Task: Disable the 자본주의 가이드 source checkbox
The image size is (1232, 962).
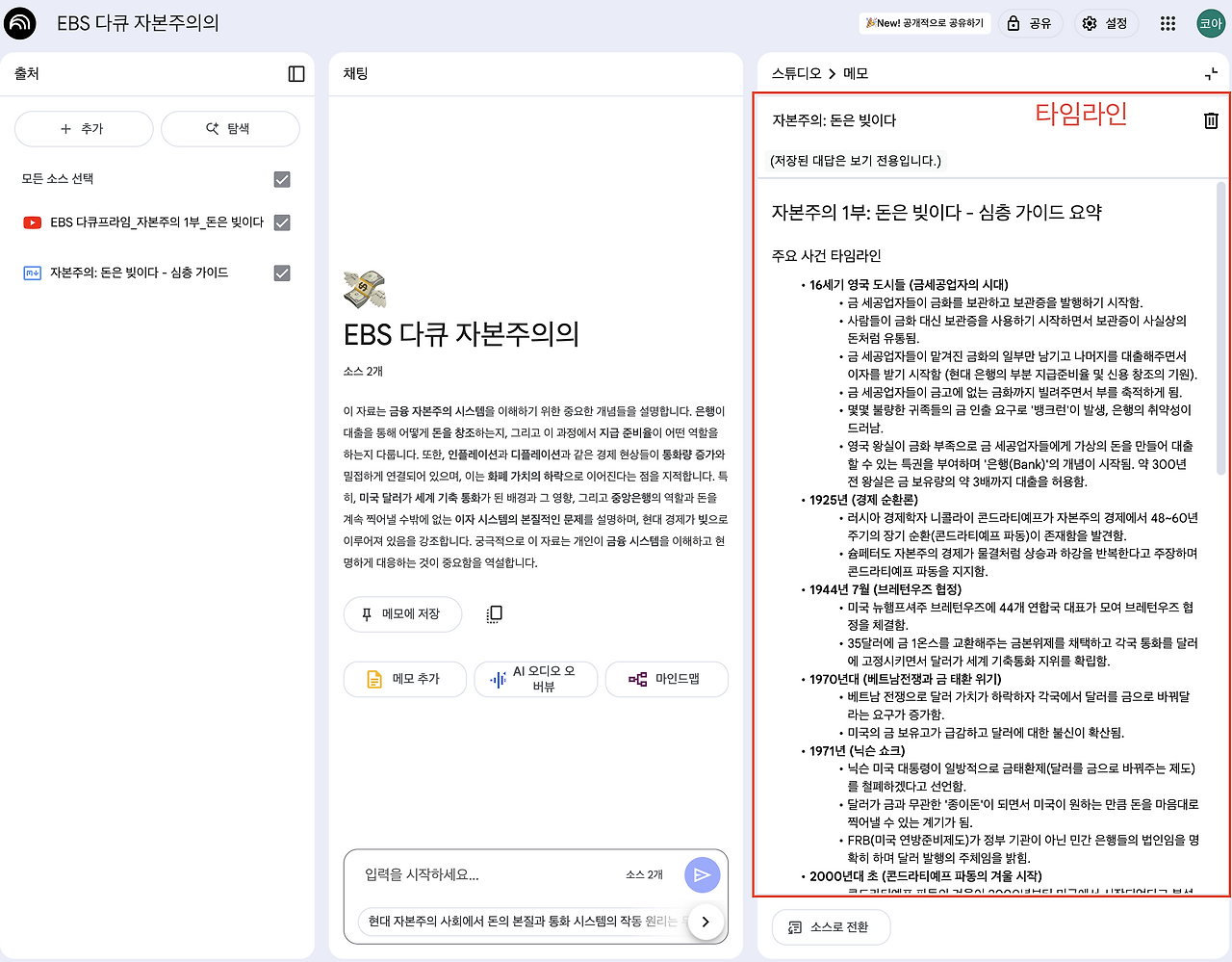Action: click(281, 273)
